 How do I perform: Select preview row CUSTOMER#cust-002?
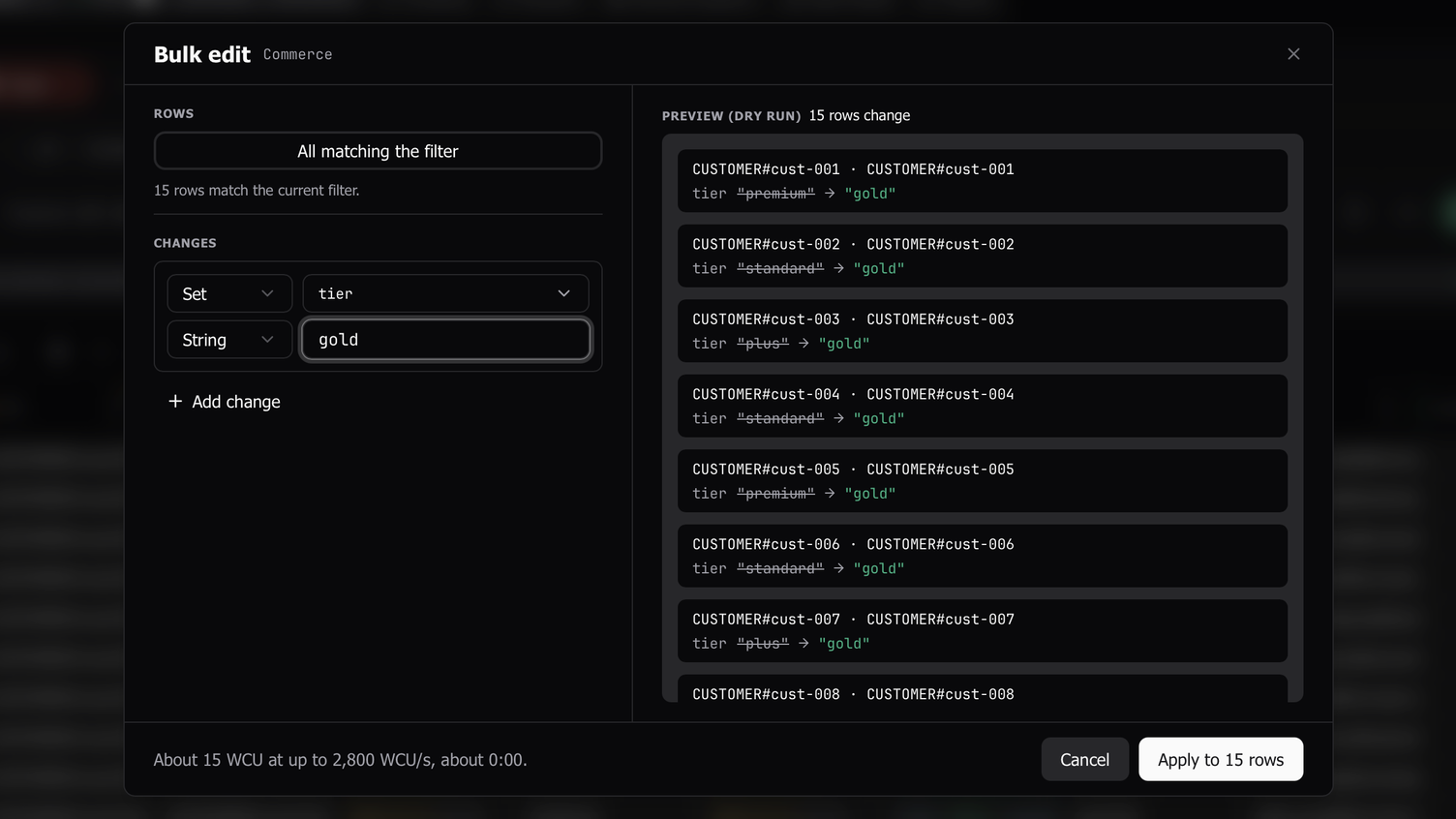pyautogui.click(x=983, y=256)
